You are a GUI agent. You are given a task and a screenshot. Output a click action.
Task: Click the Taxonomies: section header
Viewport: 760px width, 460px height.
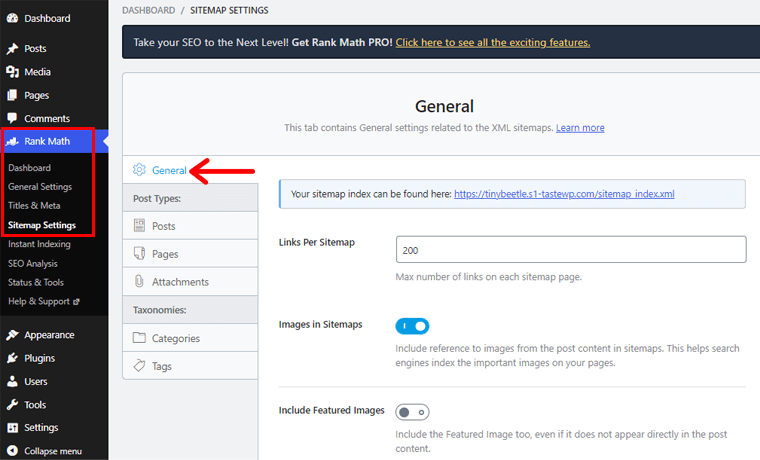coord(159,310)
